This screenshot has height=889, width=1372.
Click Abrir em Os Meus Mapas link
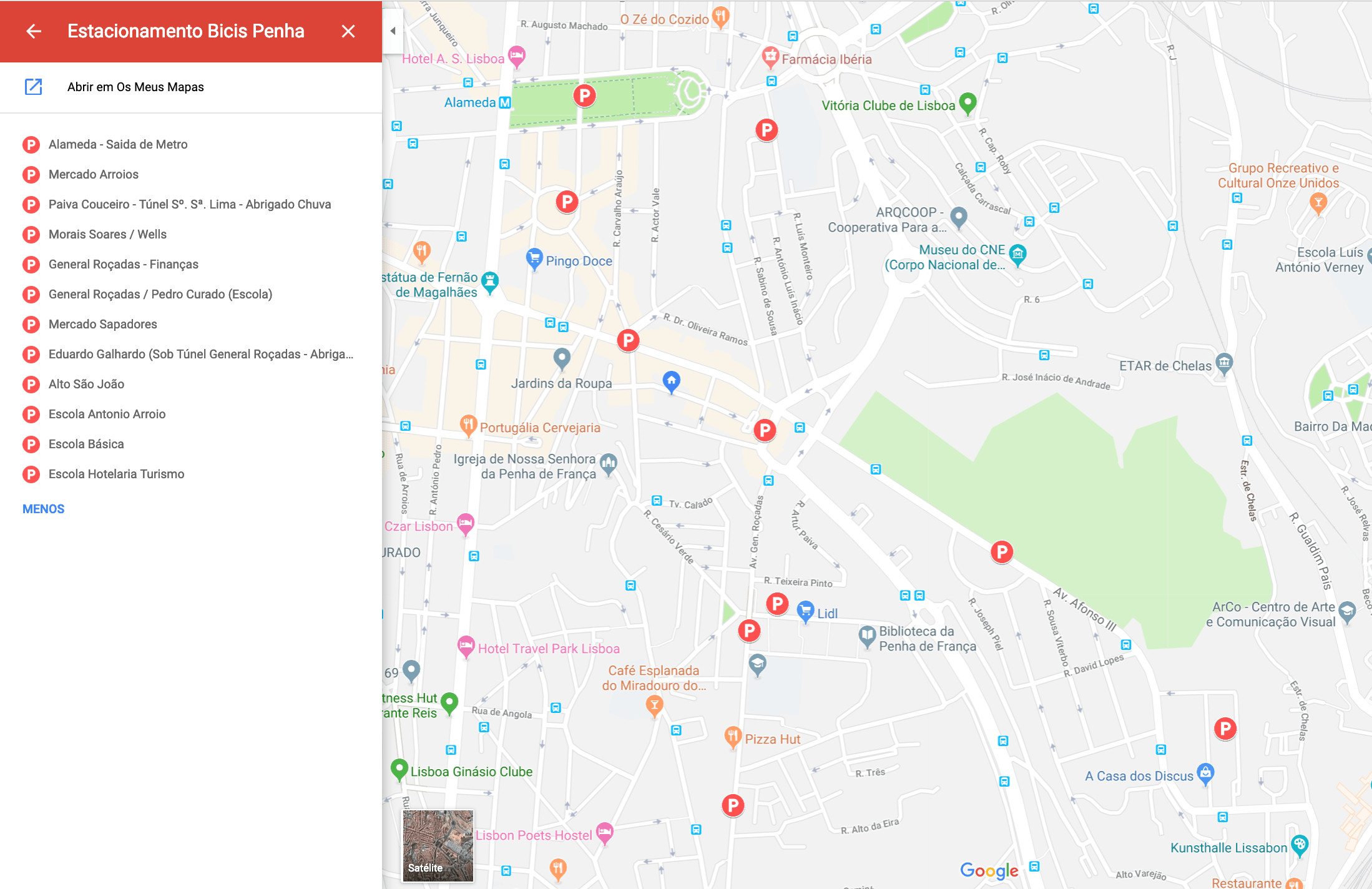pos(135,87)
